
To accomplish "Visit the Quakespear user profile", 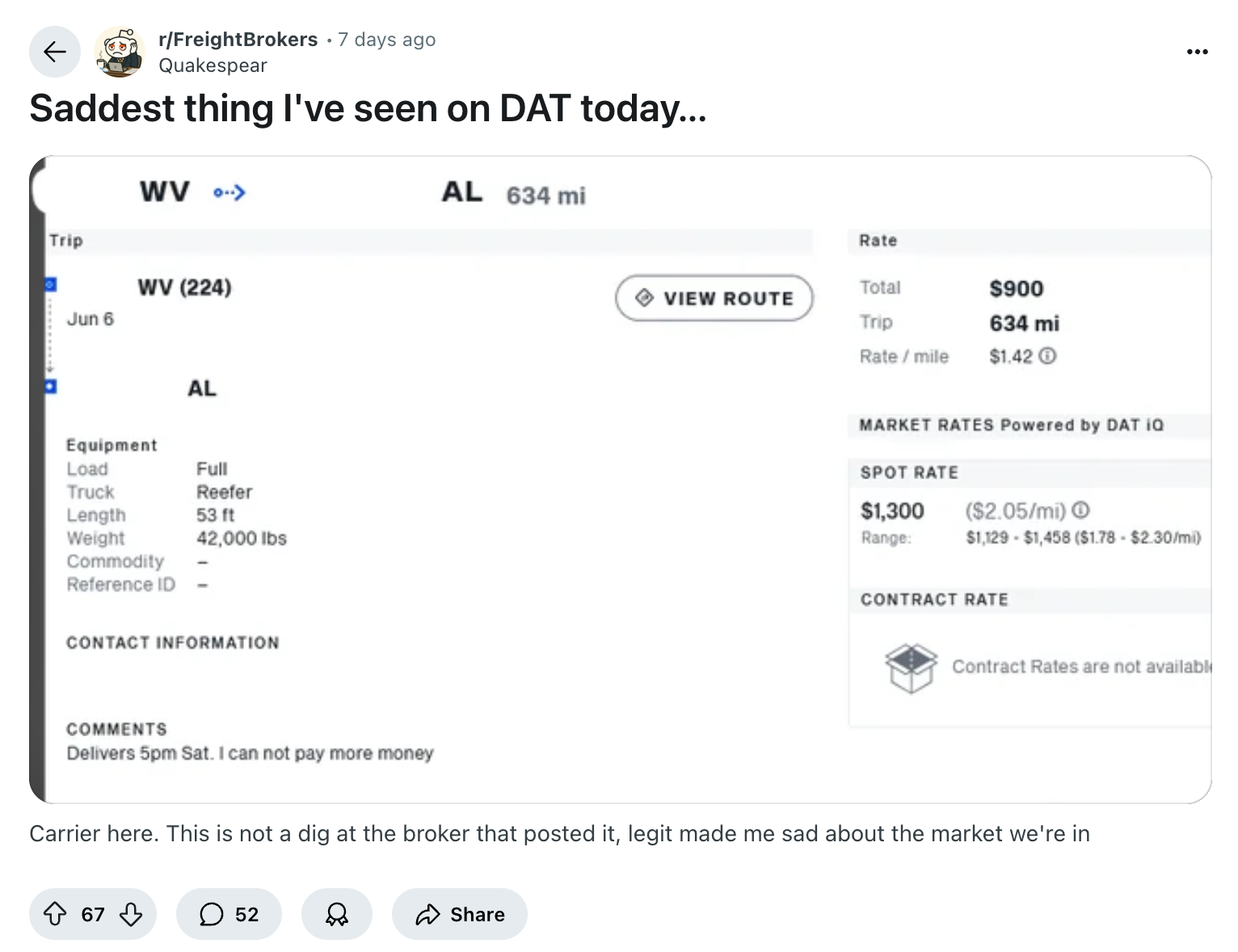I will pos(213,65).
